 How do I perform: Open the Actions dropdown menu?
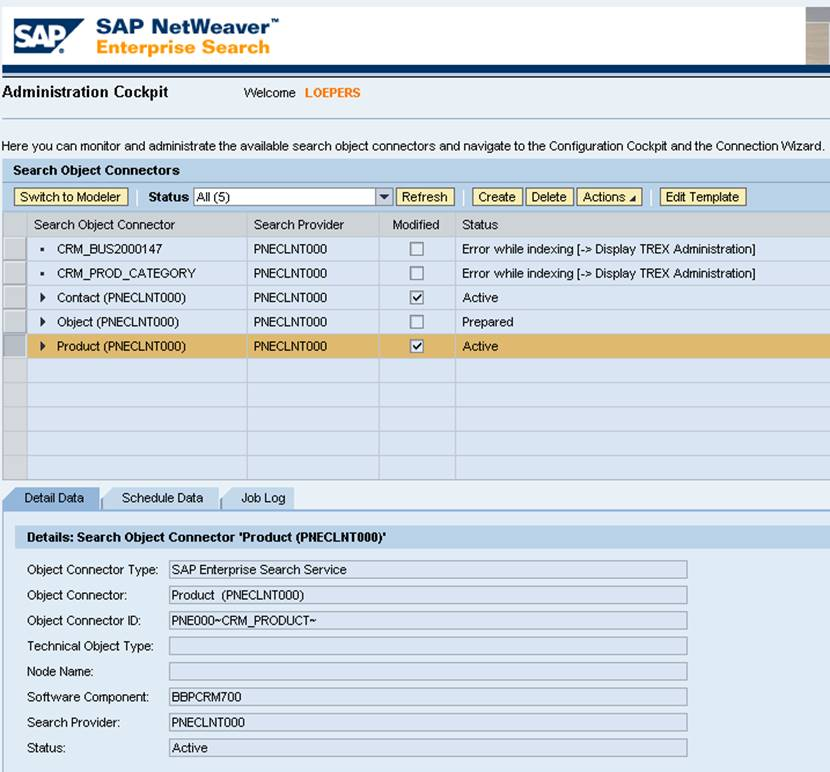(x=610, y=197)
